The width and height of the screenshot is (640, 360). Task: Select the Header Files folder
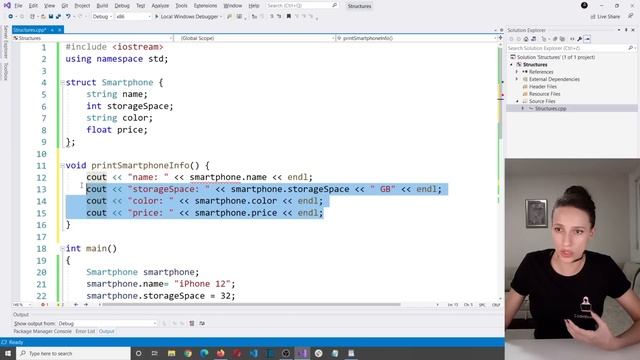[x=542, y=87]
